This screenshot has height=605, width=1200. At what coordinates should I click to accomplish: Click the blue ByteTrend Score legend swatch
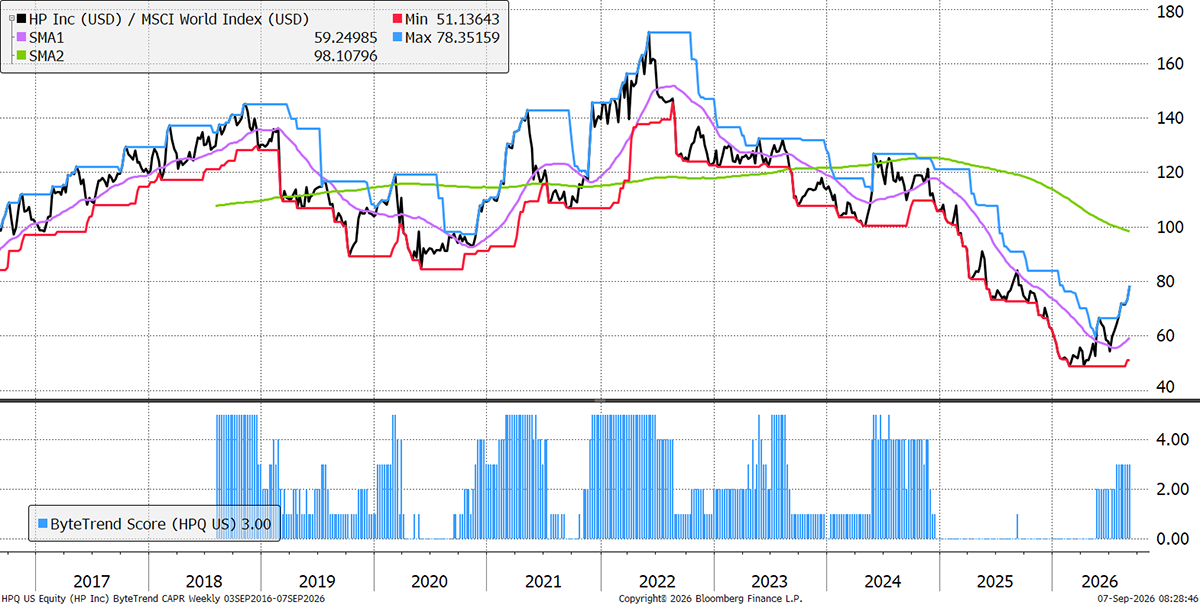pos(41,524)
